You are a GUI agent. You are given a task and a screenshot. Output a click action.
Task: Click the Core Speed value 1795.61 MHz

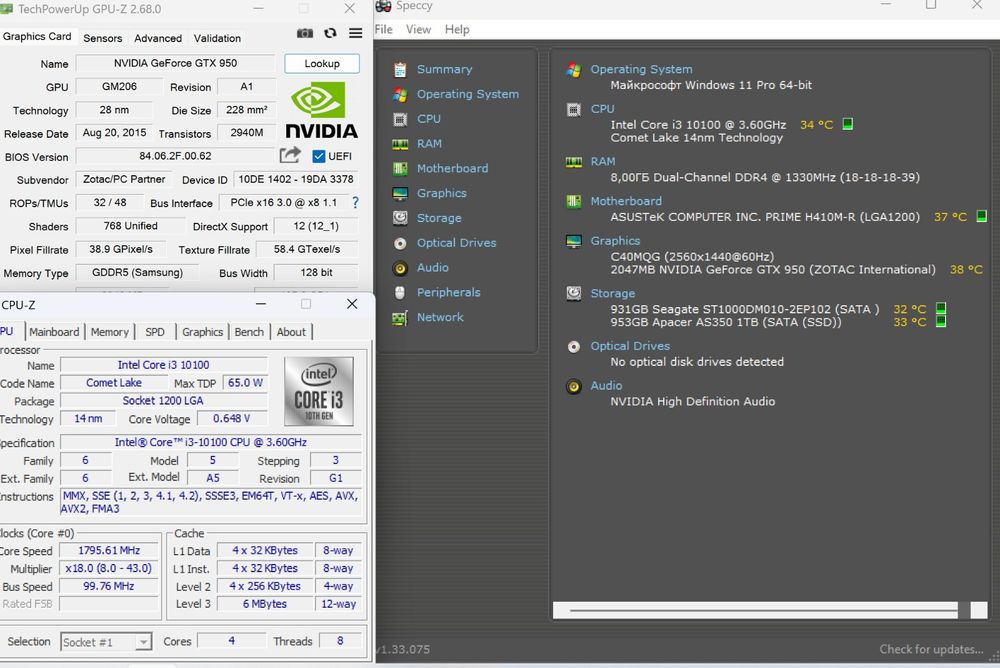pyautogui.click(x=109, y=550)
